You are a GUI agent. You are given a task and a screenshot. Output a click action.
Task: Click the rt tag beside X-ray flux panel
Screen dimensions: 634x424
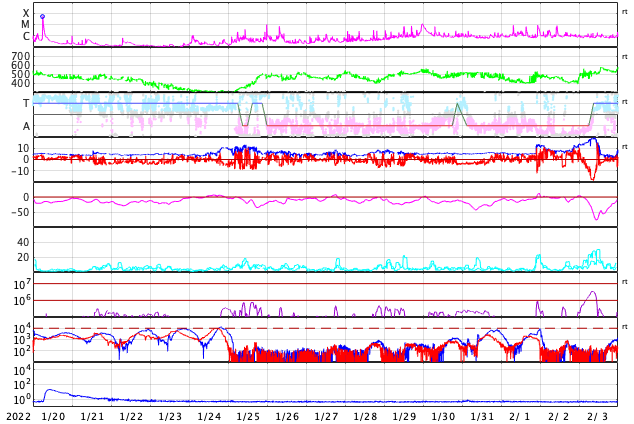(x=625, y=12)
